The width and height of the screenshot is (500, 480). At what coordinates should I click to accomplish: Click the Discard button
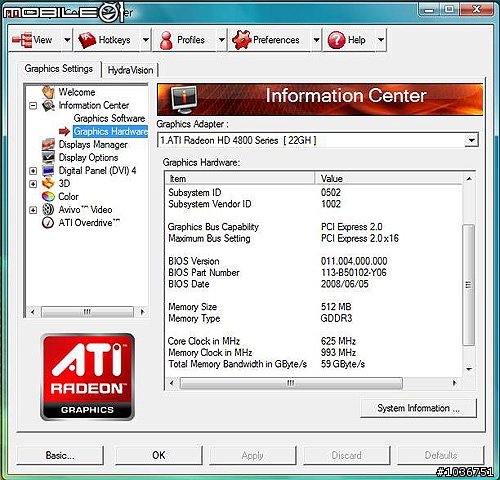[x=346, y=455]
